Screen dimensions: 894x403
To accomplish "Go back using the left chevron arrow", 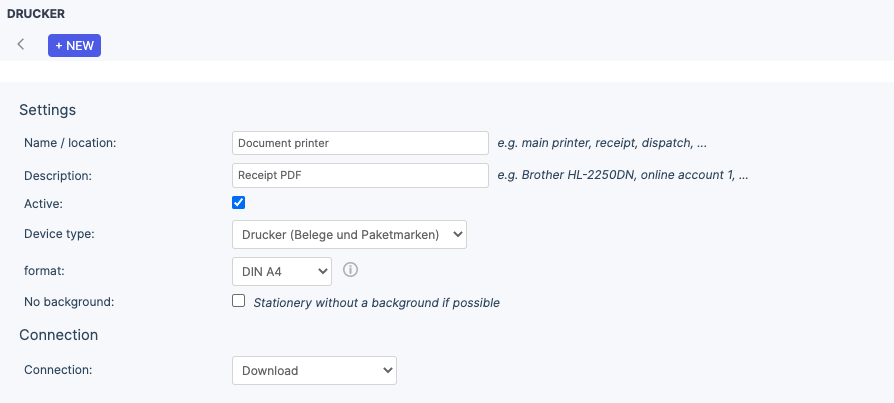I will (21, 44).
